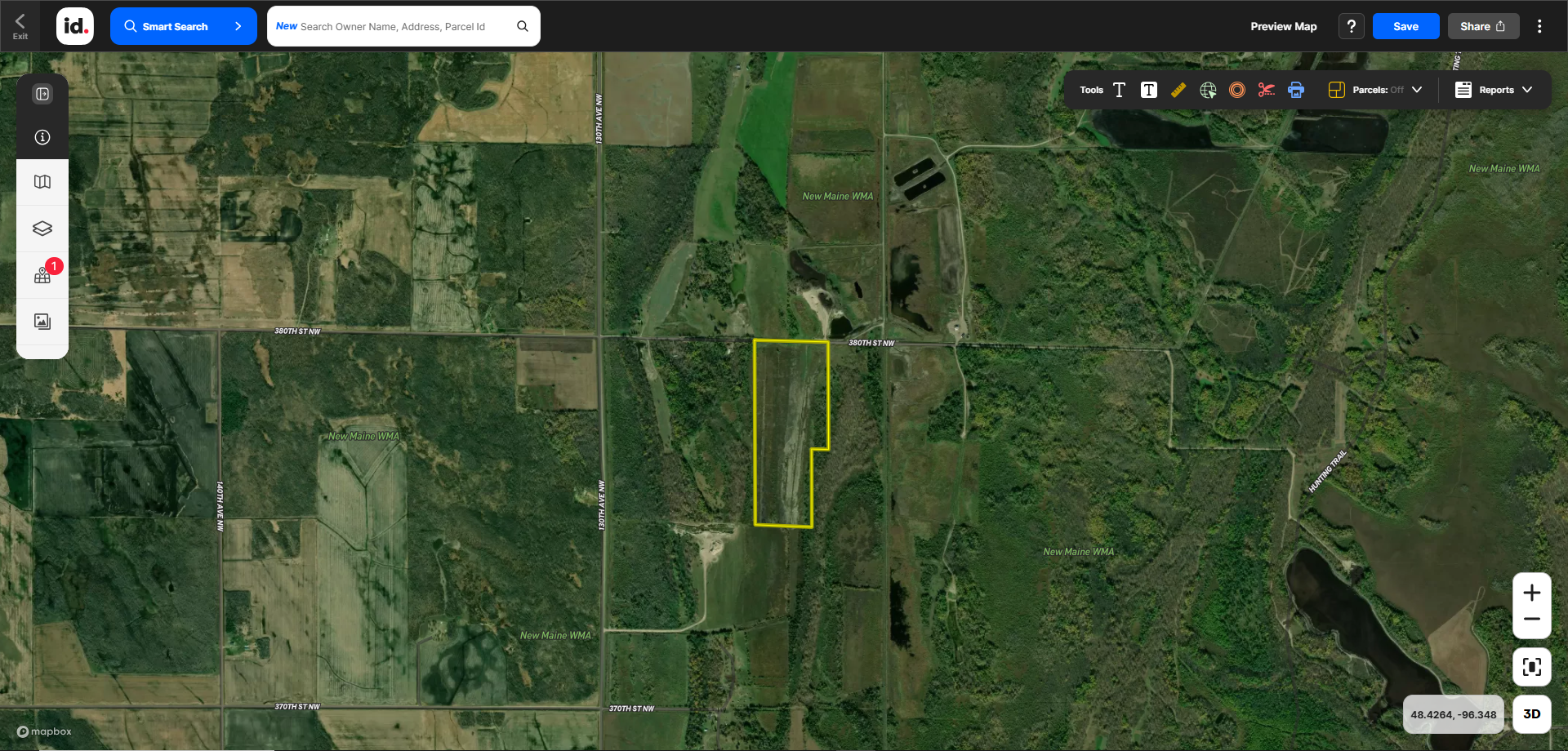The width and height of the screenshot is (1568, 751).
Task: Toggle 3D map view
Action: pos(1531,714)
